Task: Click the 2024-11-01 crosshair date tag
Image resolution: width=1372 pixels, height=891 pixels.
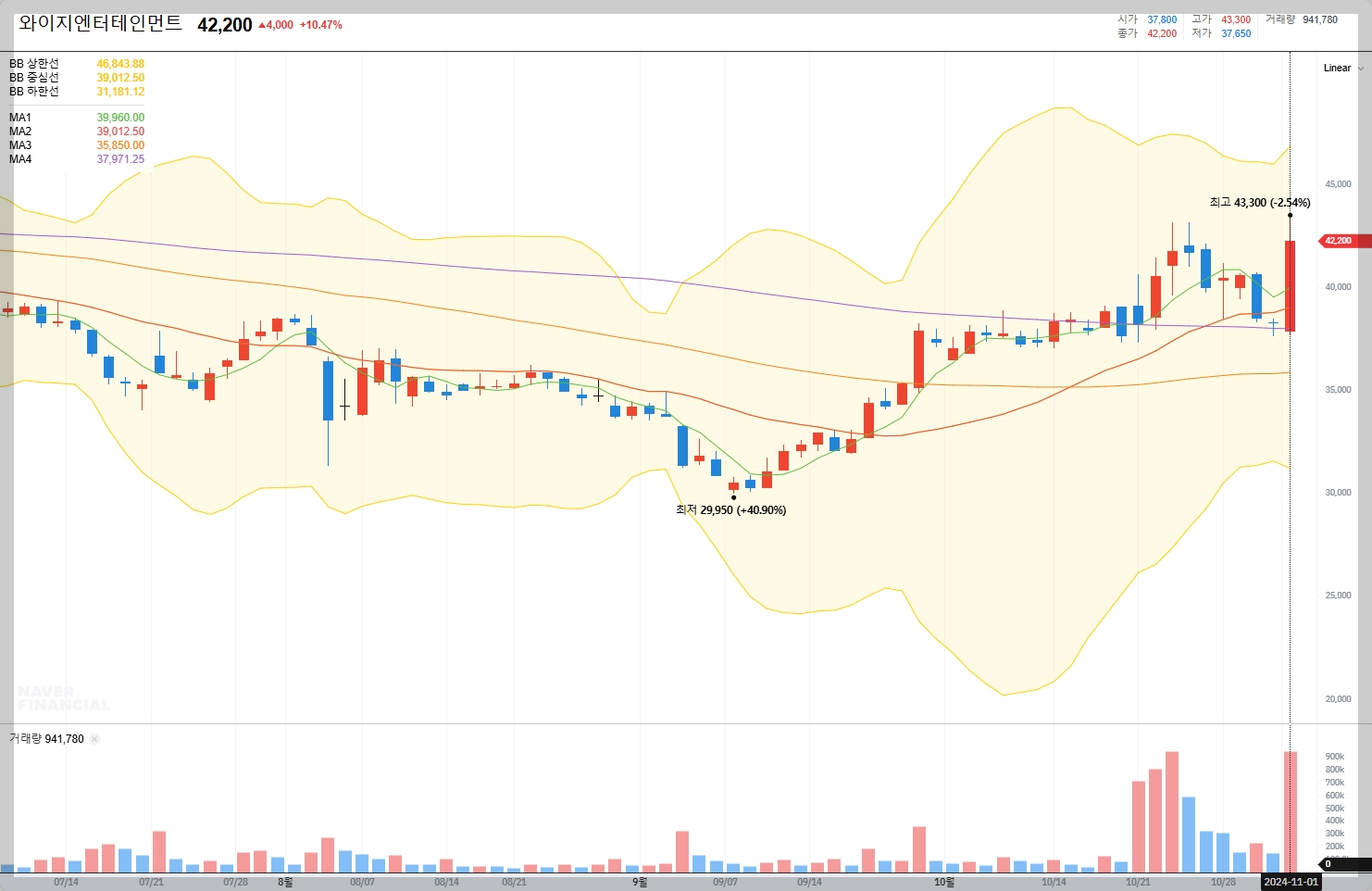Action: [x=1291, y=882]
